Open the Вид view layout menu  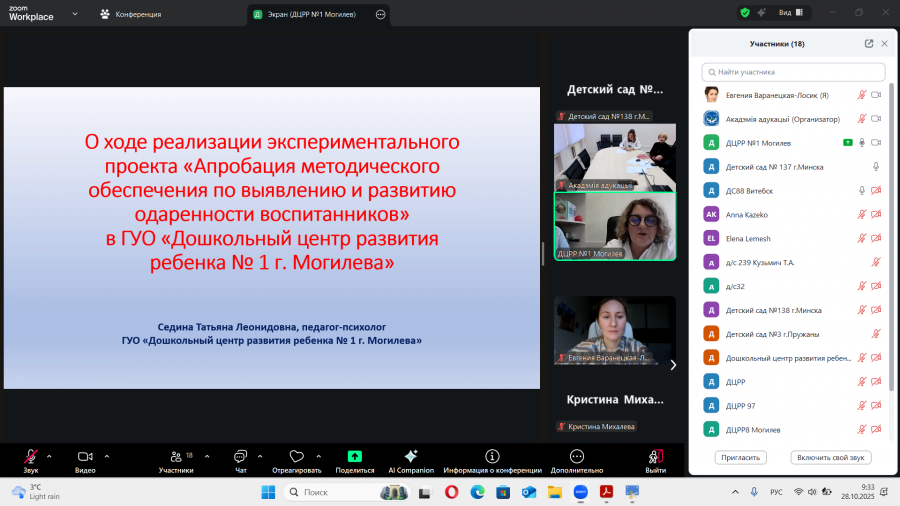791,13
